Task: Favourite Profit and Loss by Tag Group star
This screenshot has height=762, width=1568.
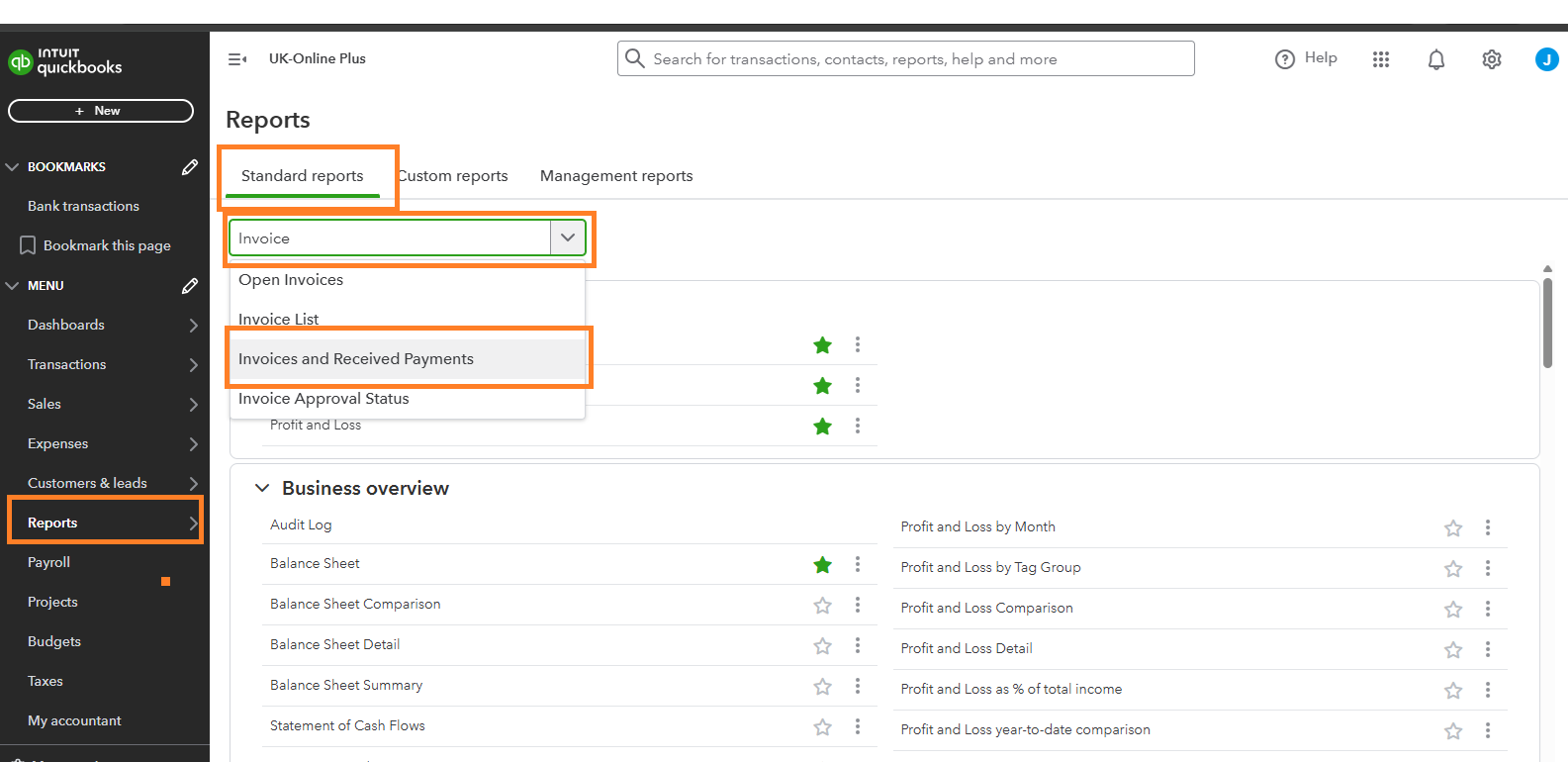Action: pyautogui.click(x=1453, y=568)
